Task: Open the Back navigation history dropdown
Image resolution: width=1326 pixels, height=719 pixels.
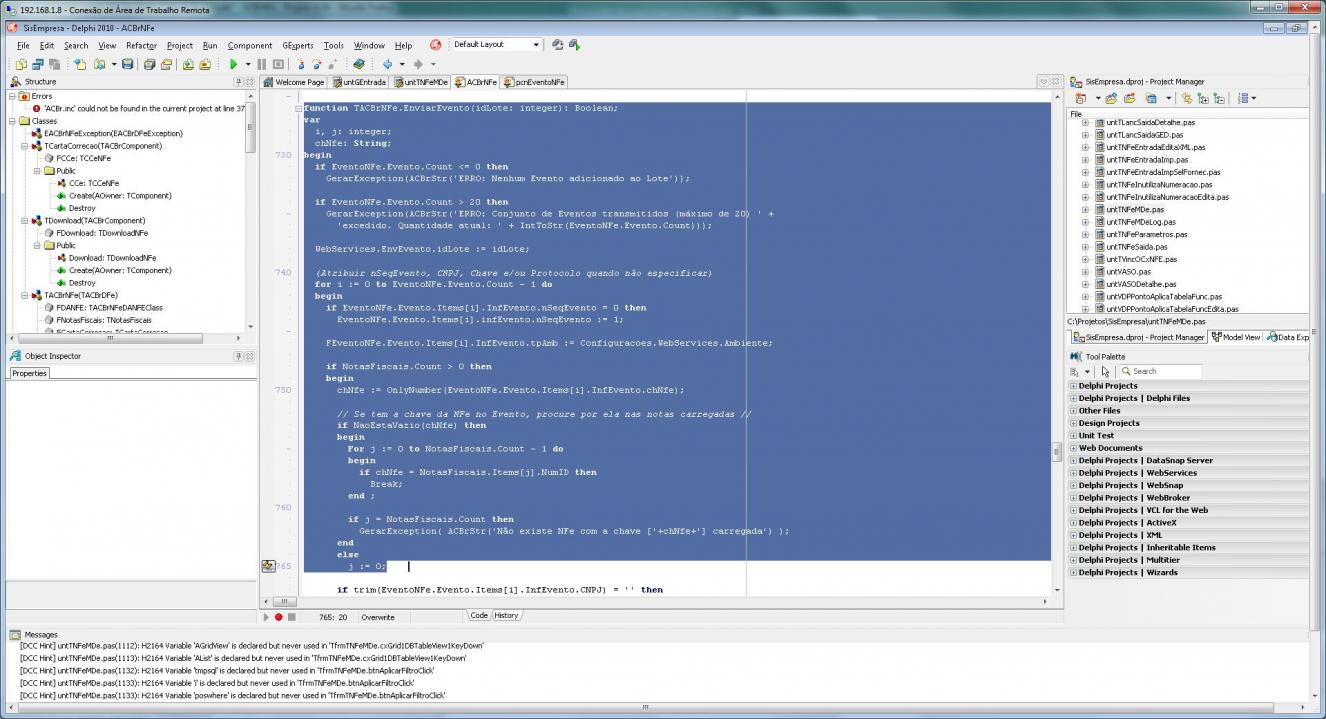Action: click(x=402, y=64)
